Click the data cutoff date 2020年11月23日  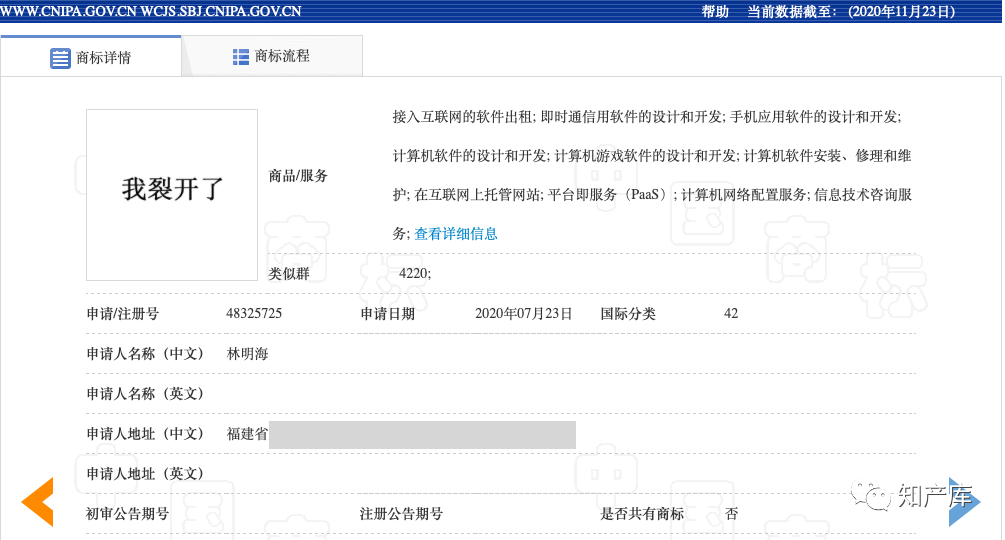(902, 12)
